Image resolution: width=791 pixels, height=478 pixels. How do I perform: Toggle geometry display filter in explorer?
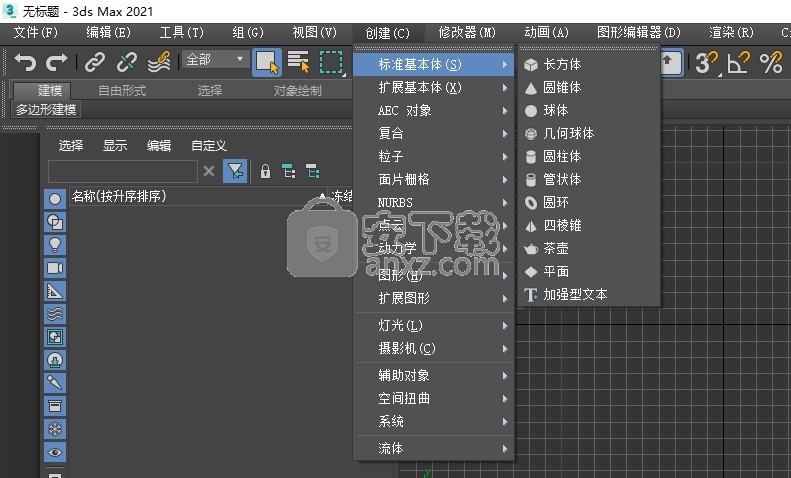pos(55,199)
